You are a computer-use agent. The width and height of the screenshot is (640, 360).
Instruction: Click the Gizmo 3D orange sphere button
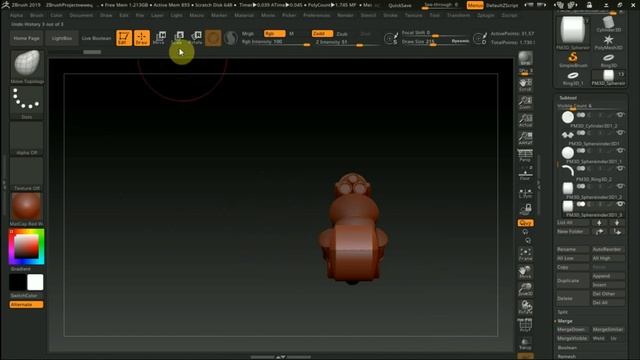pos(213,38)
